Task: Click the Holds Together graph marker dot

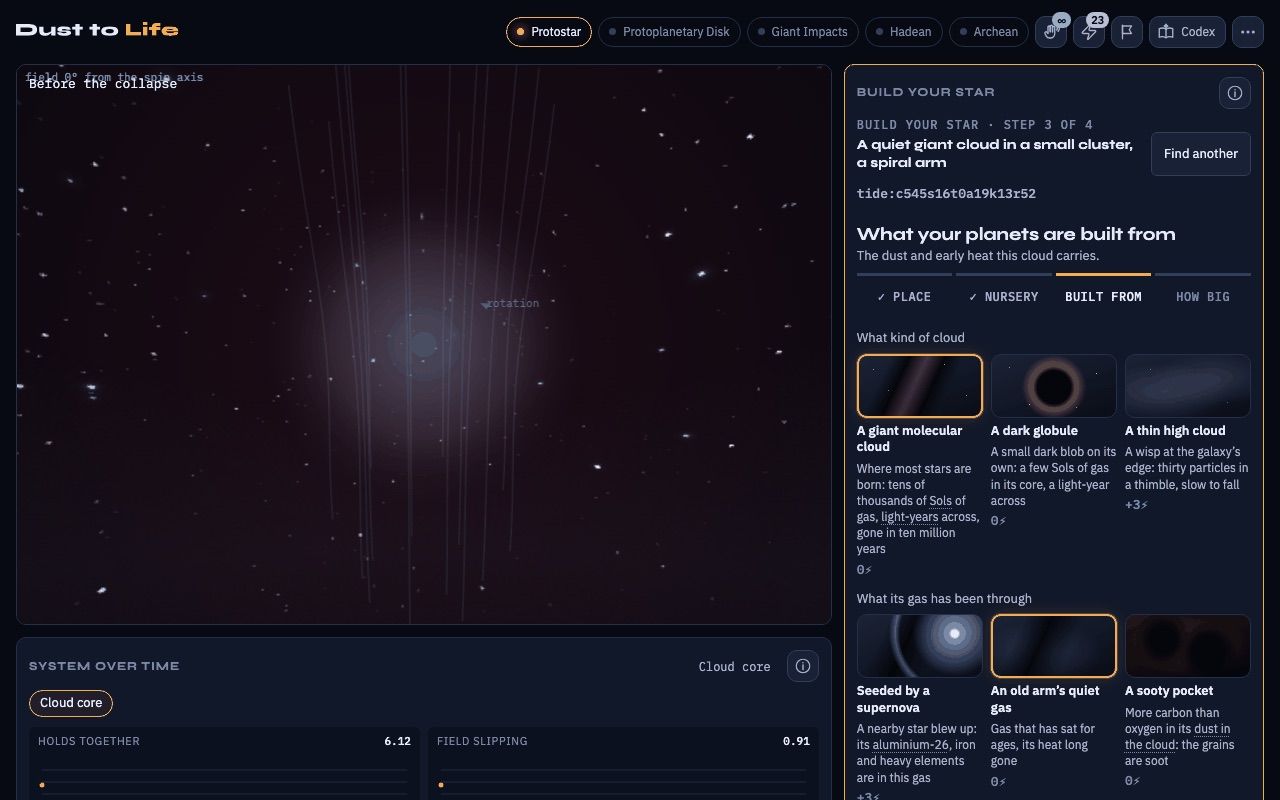Action: click(x=42, y=785)
